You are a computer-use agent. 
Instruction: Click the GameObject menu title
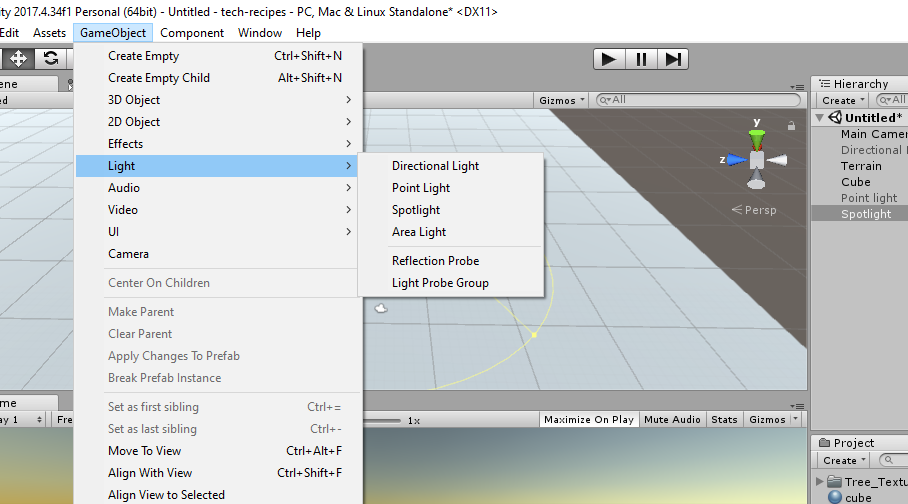pyautogui.click(x=113, y=33)
